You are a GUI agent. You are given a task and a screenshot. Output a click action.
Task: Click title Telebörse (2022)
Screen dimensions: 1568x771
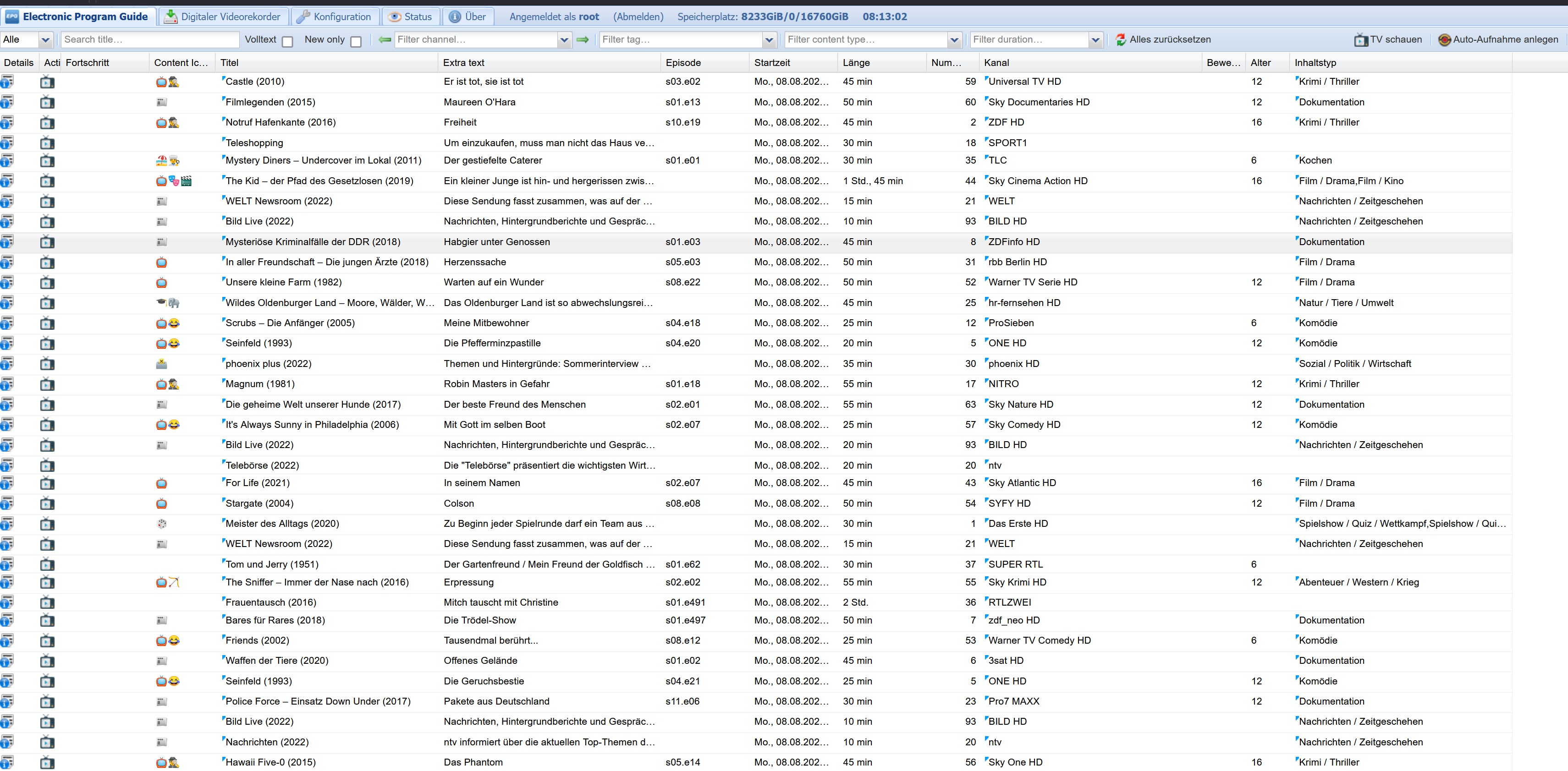262,465
